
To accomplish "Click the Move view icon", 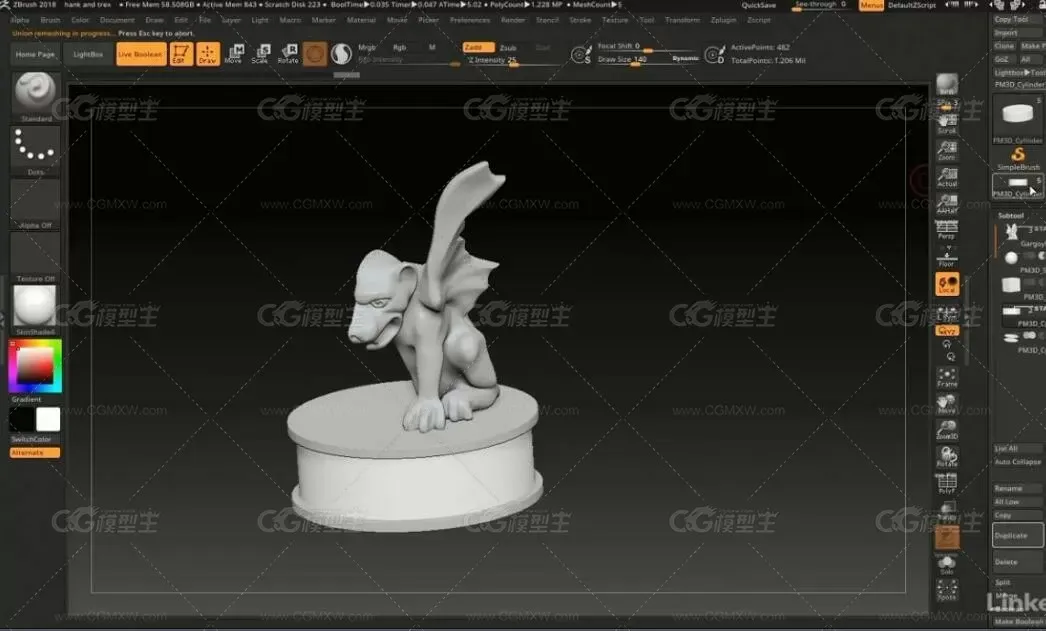I will tap(947, 404).
